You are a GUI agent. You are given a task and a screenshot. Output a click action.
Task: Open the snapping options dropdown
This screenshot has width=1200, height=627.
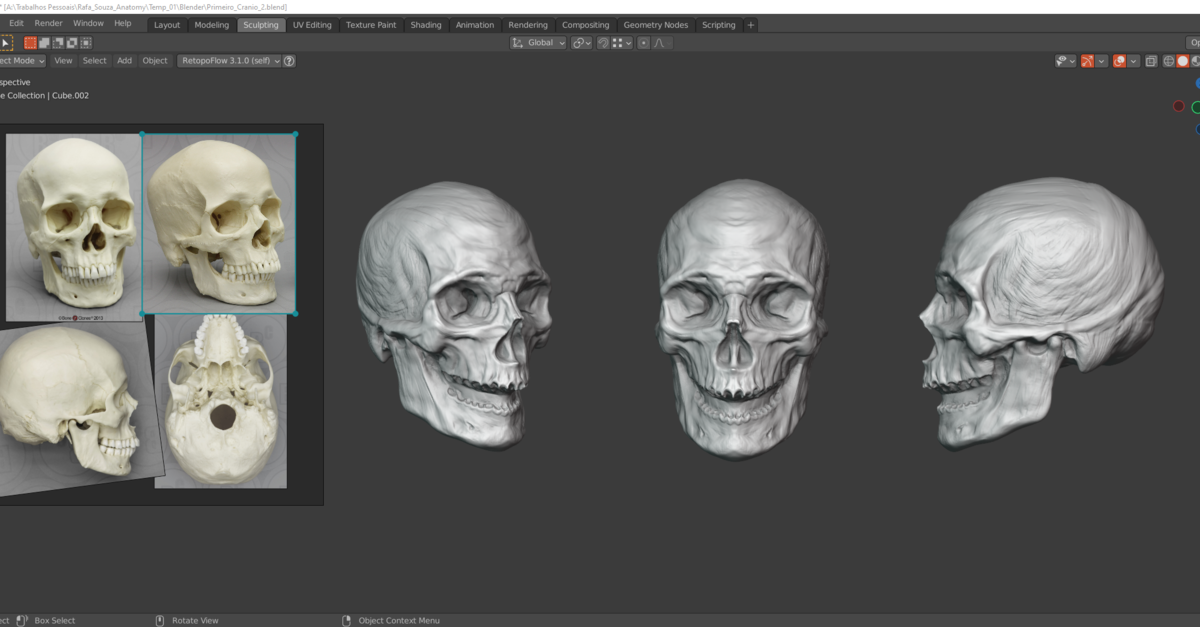628,42
